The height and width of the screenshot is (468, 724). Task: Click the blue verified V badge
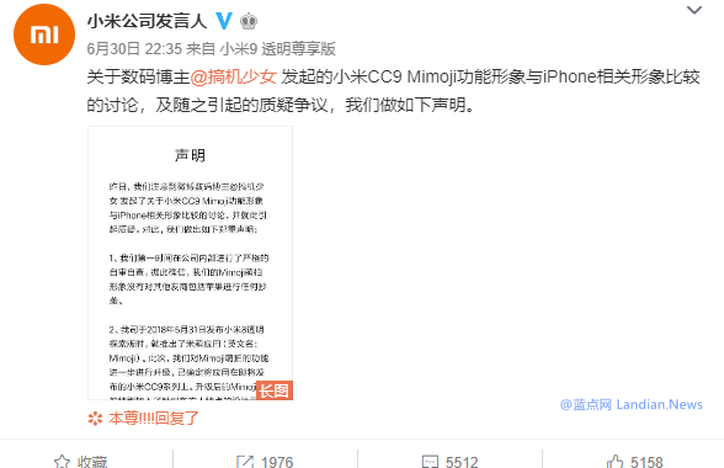(224, 21)
